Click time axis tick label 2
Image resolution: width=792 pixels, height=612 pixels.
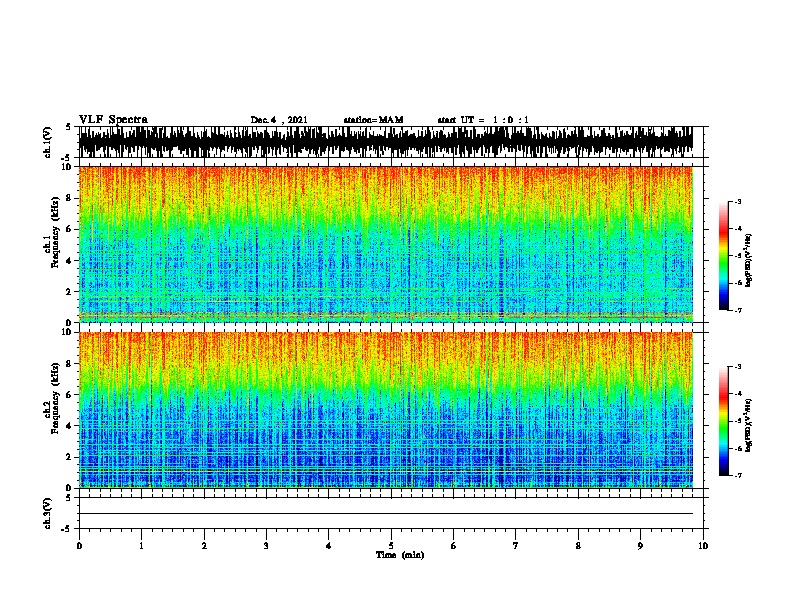[x=204, y=546]
